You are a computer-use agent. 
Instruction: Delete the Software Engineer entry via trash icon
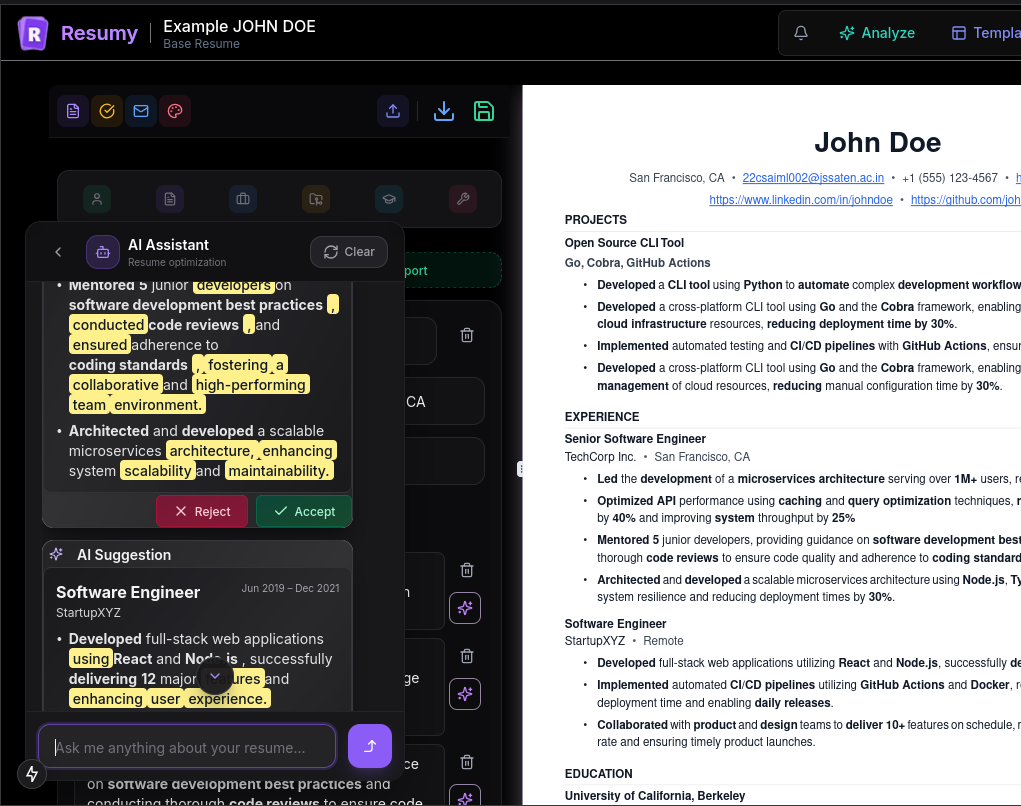point(466,570)
